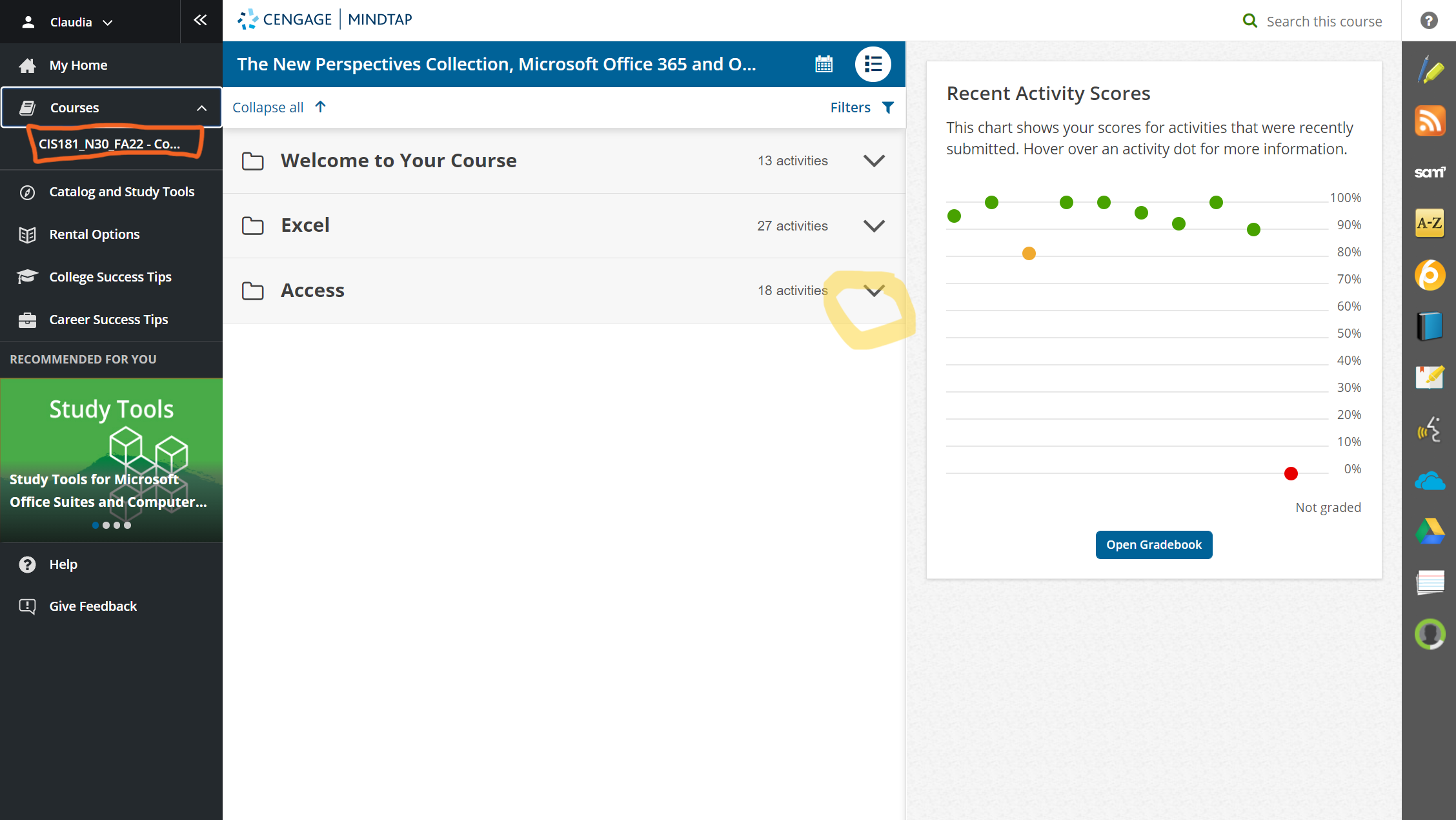The width and height of the screenshot is (1456, 820).
Task: Click the Search this course field
Action: 1324,21
